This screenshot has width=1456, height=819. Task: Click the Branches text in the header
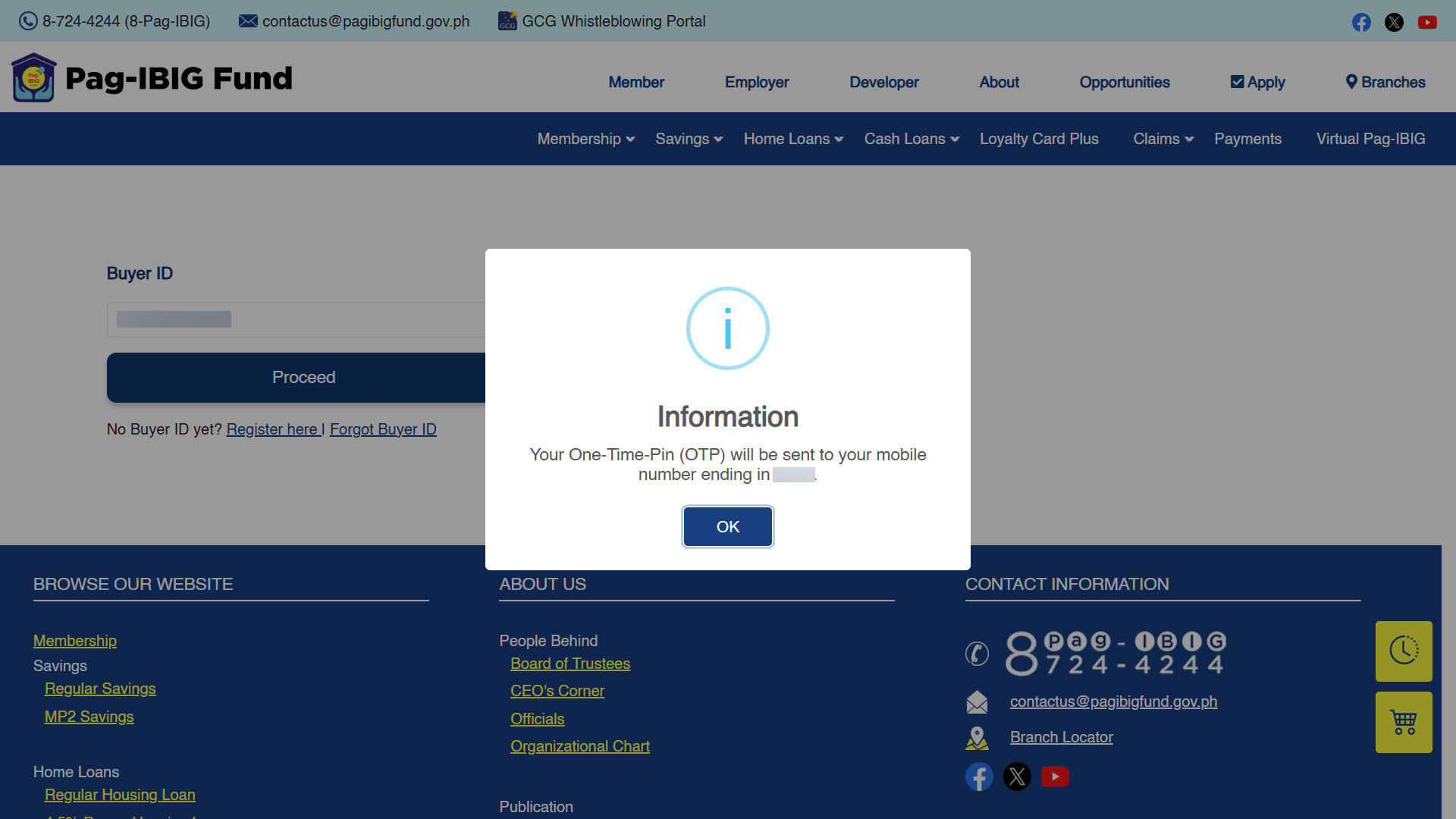click(1394, 82)
